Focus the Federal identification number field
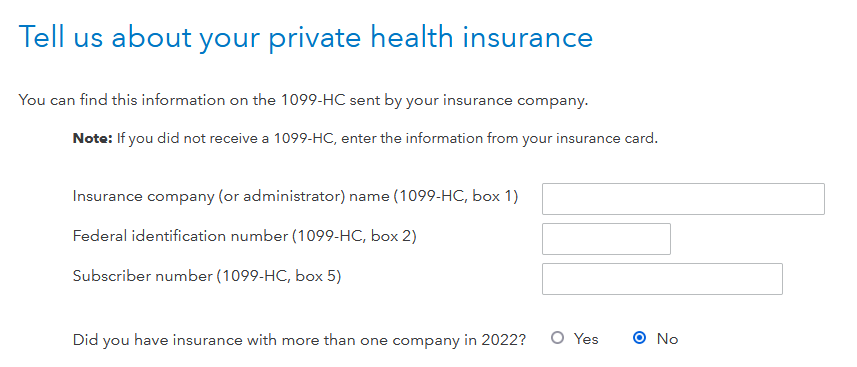 [606, 239]
